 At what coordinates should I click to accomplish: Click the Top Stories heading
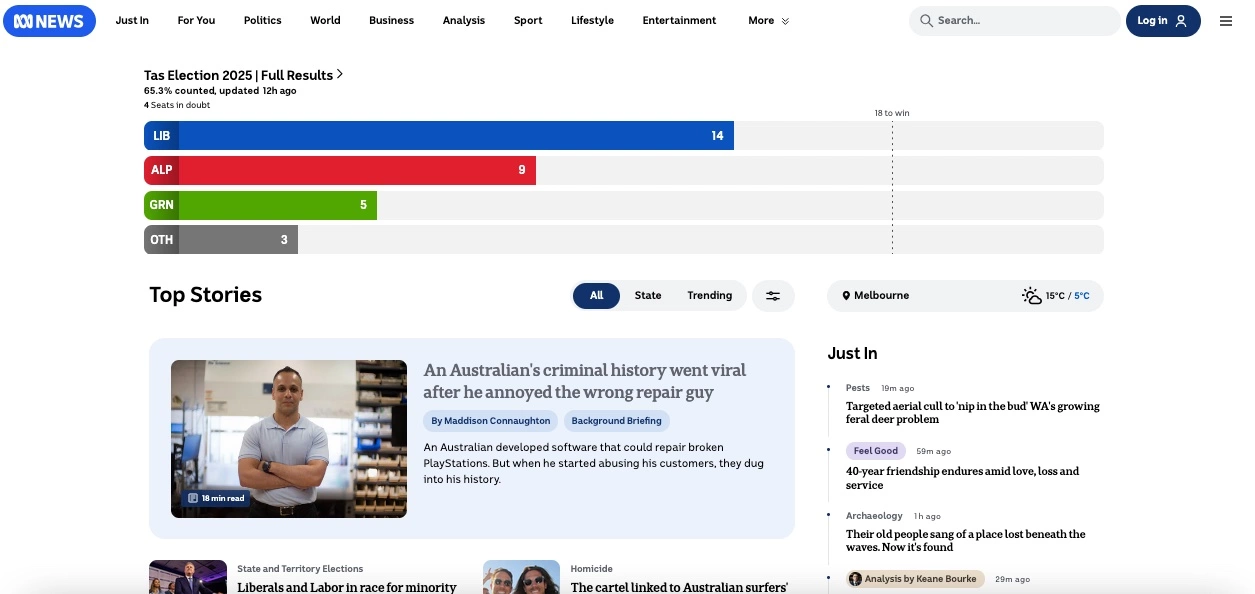[x=206, y=295]
